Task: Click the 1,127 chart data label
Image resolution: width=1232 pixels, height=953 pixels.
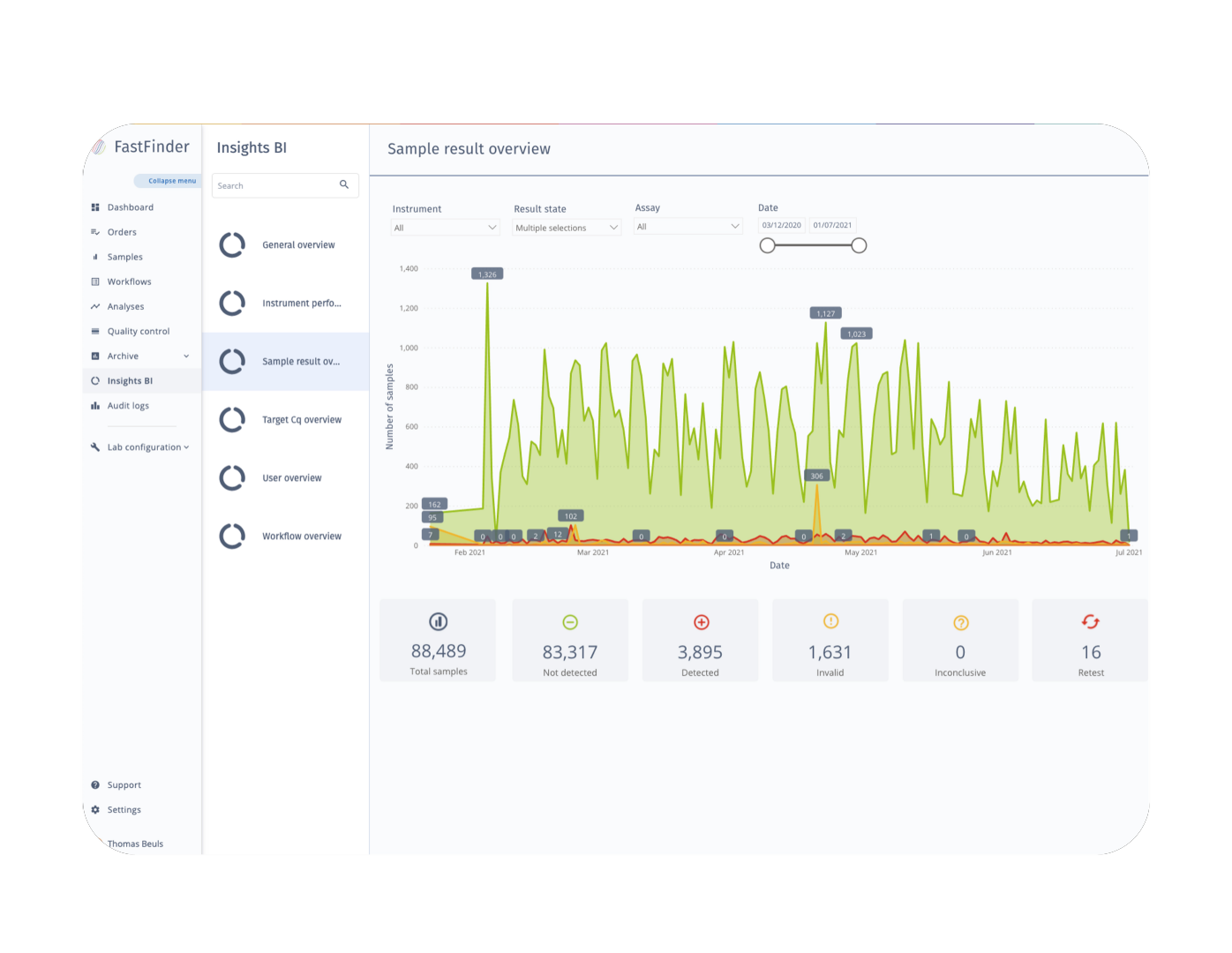Action: click(x=826, y=313)
